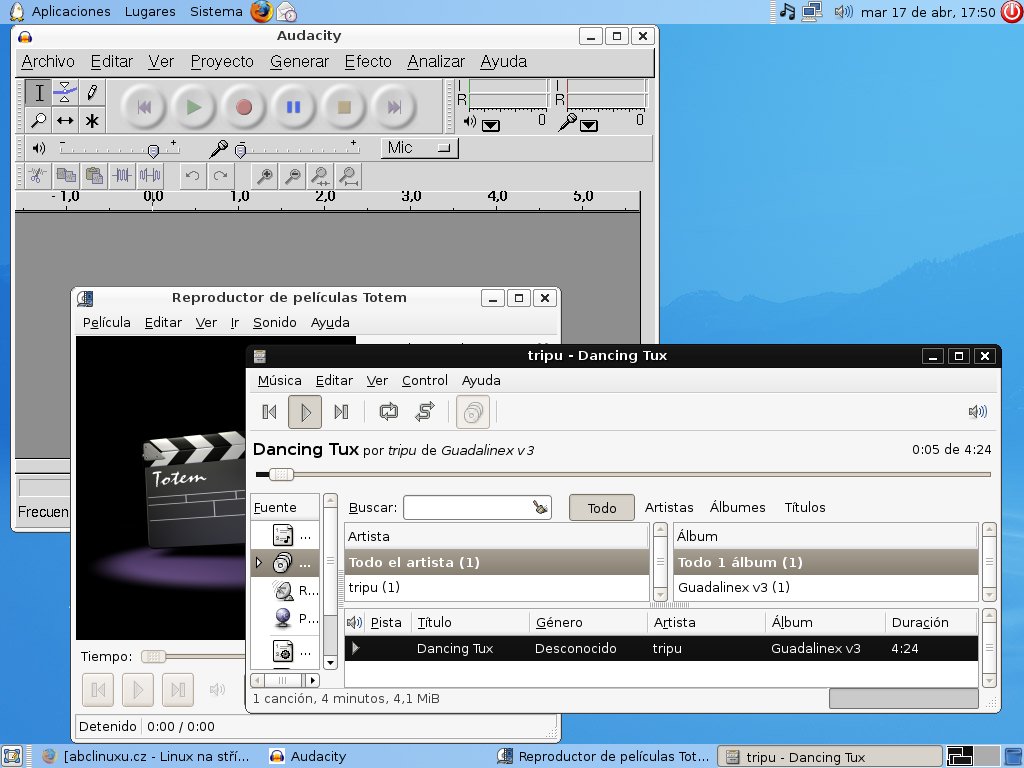This screenshot has height=768, width=1024.
Task: Click the Copy icon in Audacity toolbar
Action: [x=66, y=176]
